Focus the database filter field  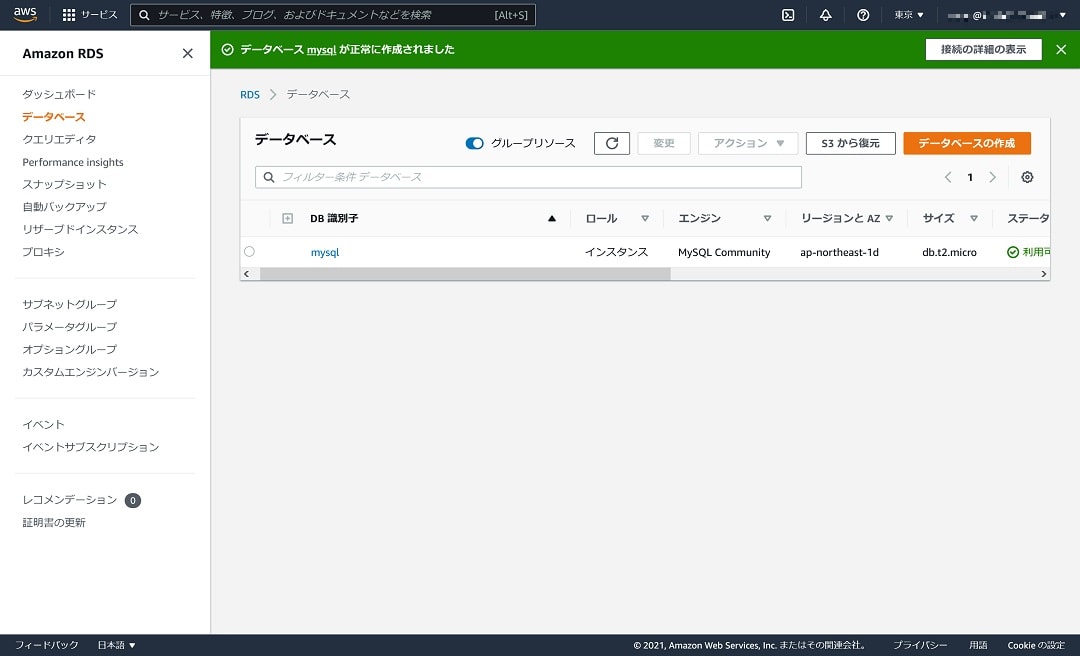pyautogui.click(x=528, y=177)
